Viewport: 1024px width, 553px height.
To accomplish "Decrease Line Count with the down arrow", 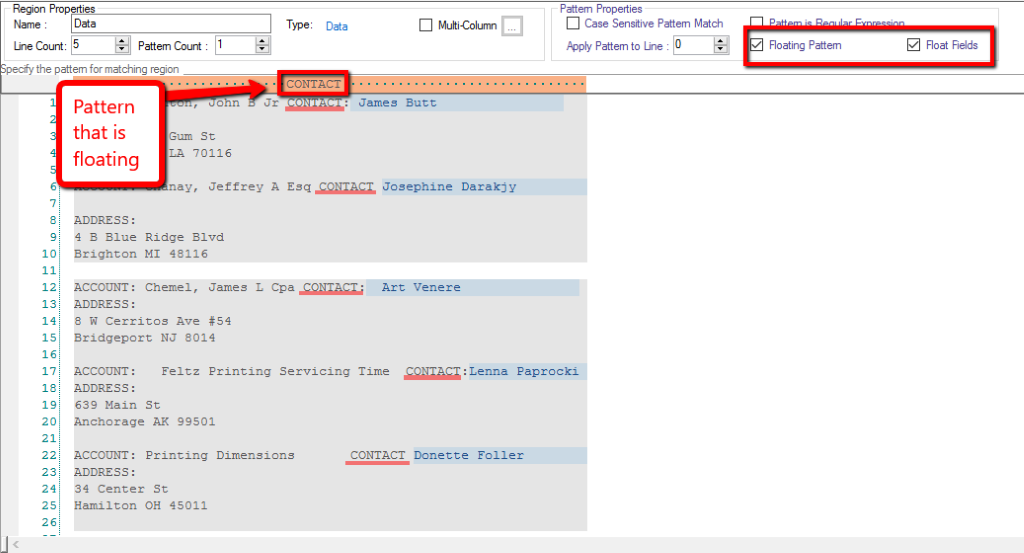I will (123, 50).
